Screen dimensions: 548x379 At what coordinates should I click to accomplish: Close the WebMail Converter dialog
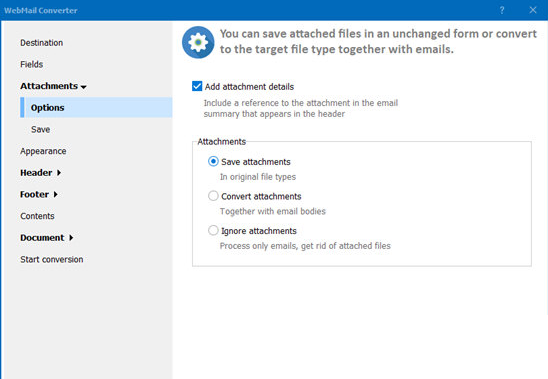tap(533, 10)
